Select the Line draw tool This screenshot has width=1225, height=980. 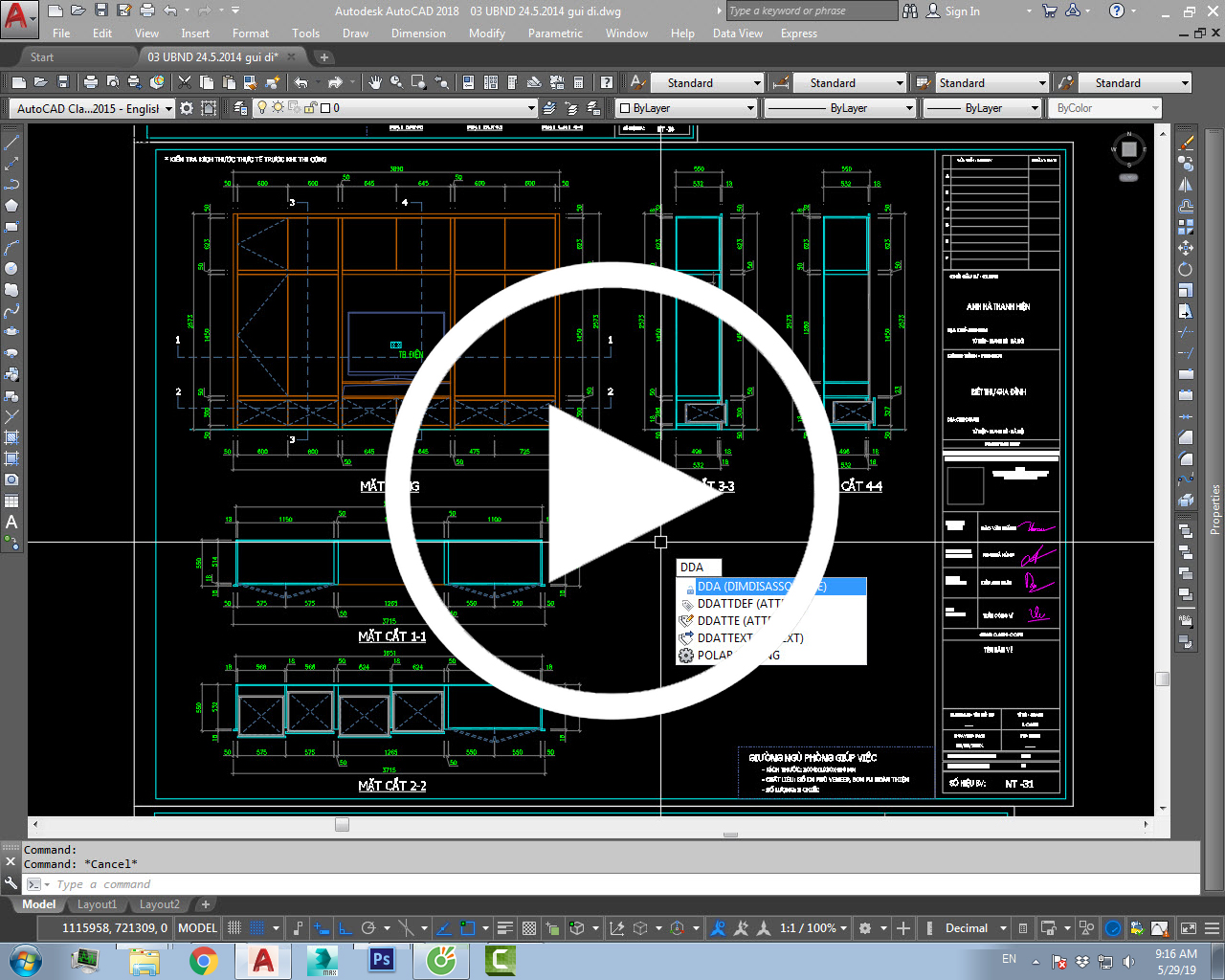(11, 143)
